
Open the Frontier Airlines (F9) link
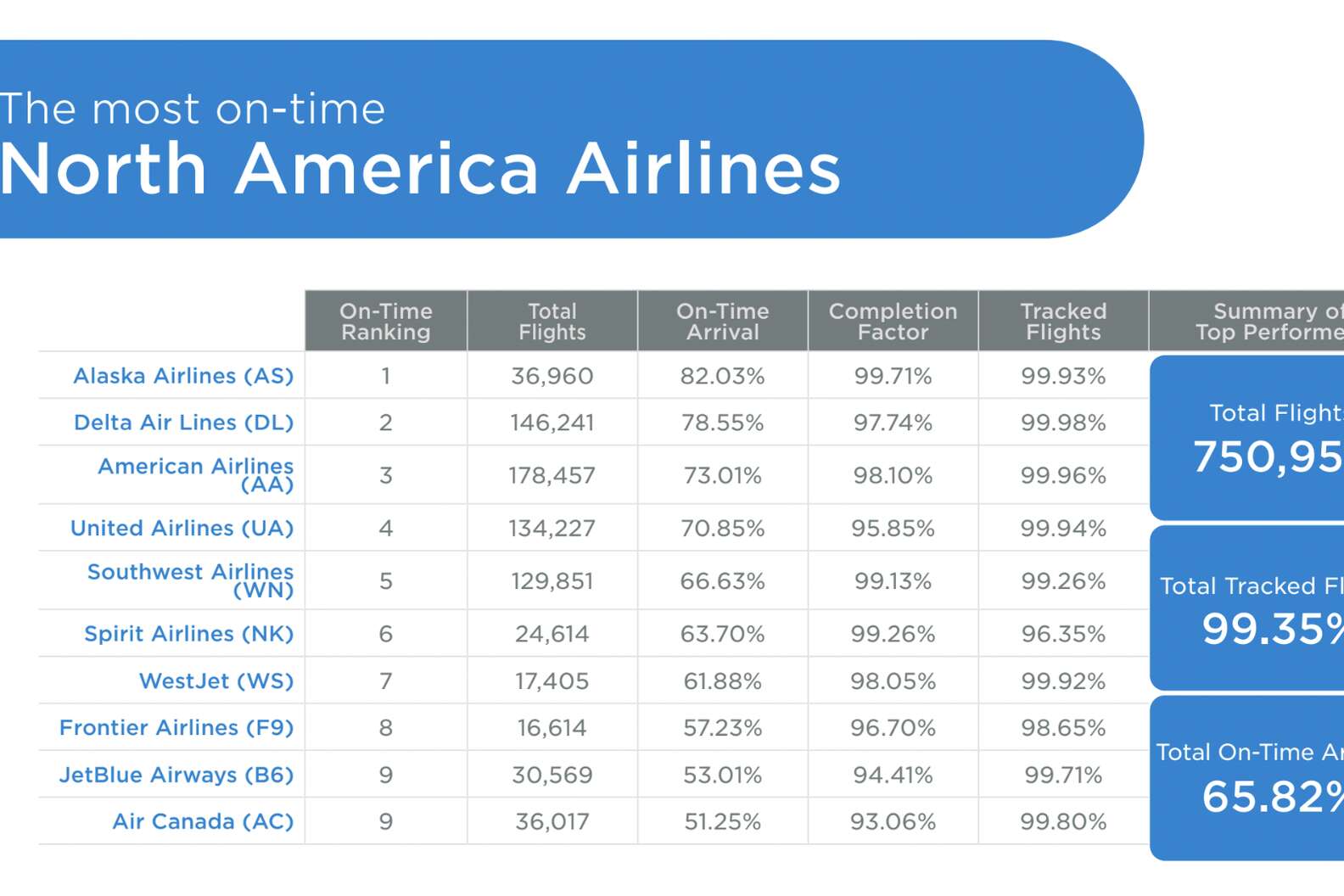coord(176,728)
